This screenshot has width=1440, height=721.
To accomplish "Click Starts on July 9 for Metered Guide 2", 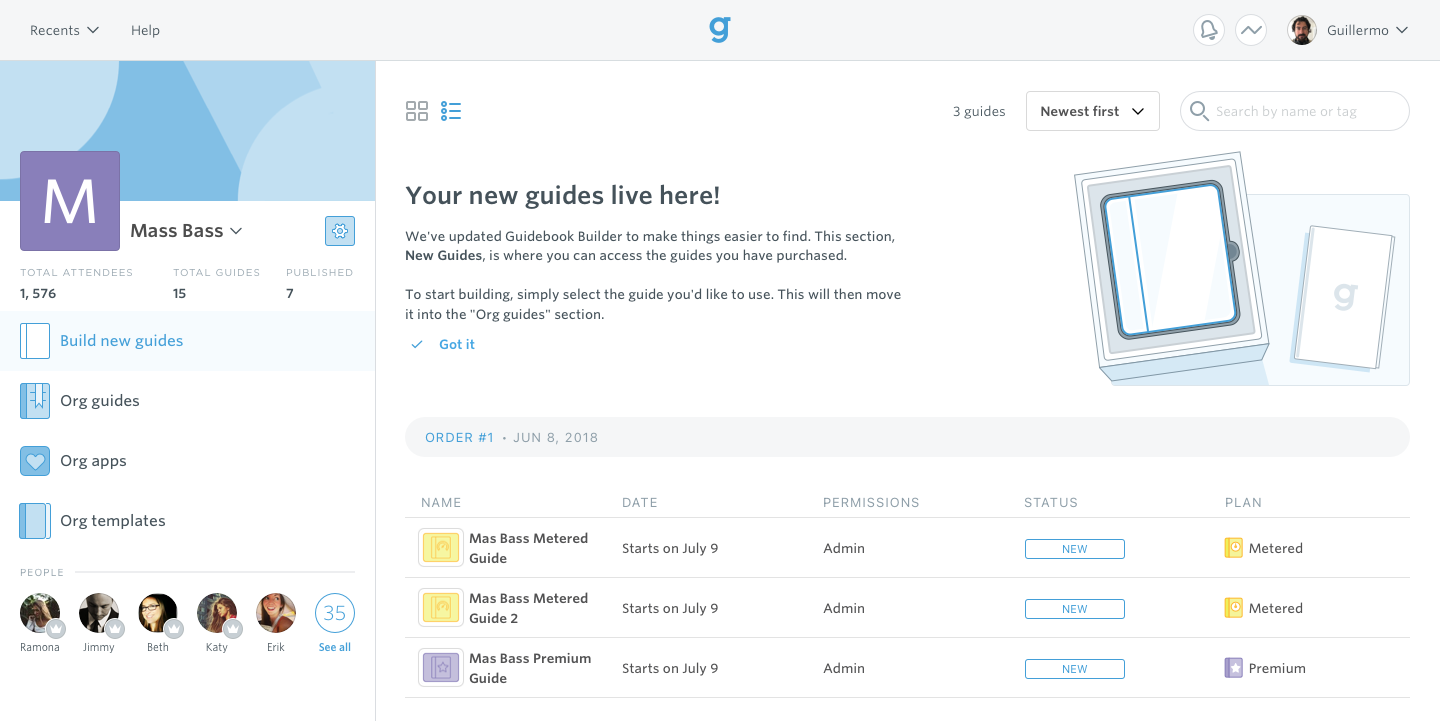I will (670, 608).
